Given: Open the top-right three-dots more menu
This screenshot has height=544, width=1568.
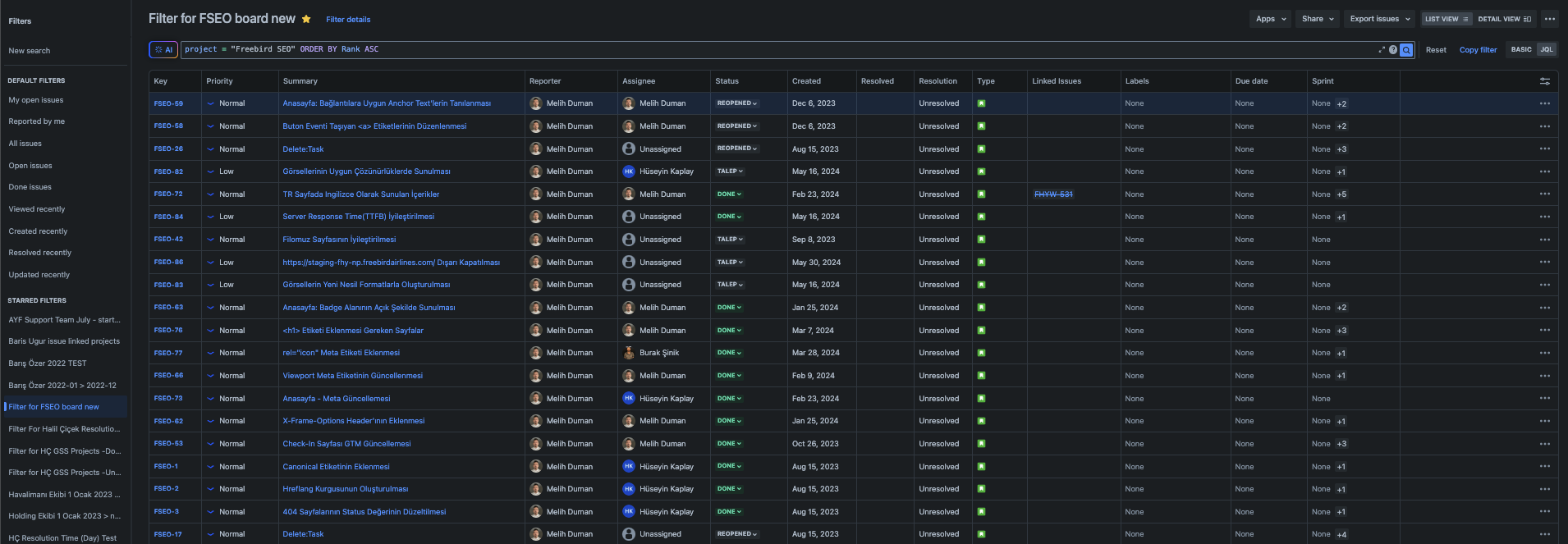Looking at the screenshot, I should [x=1550, y=19].
